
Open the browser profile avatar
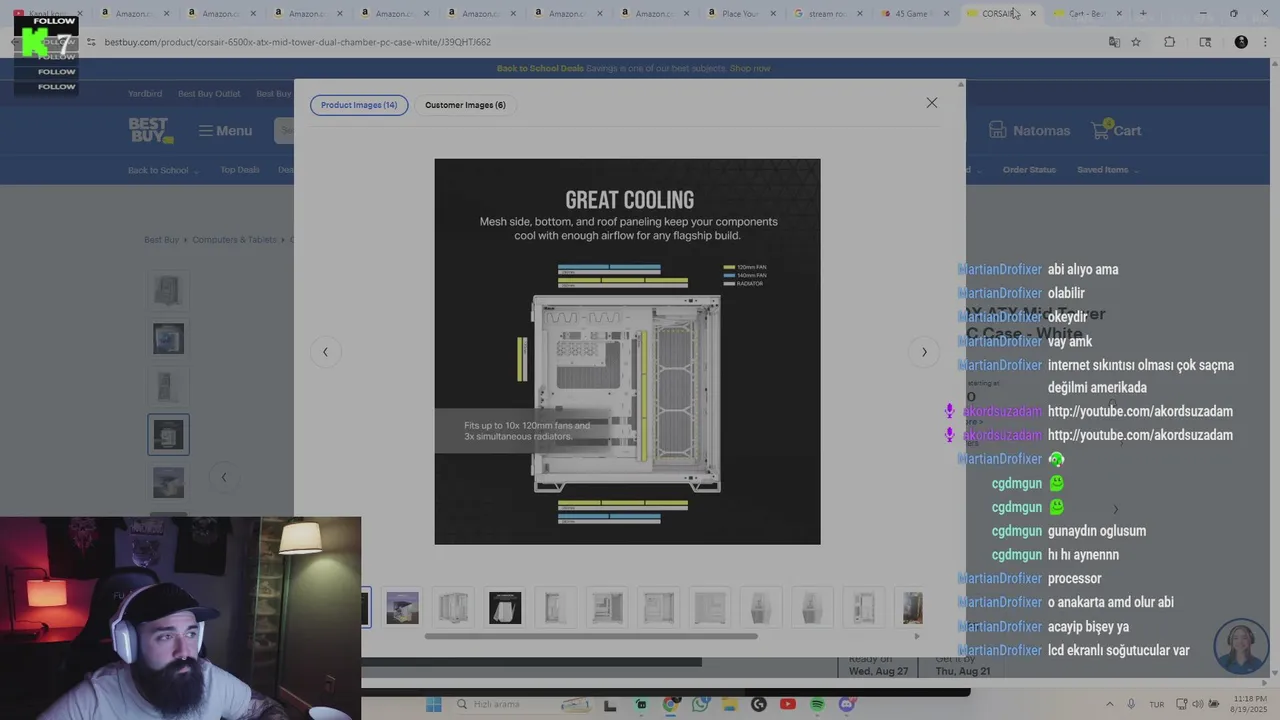click(1241, 42)
